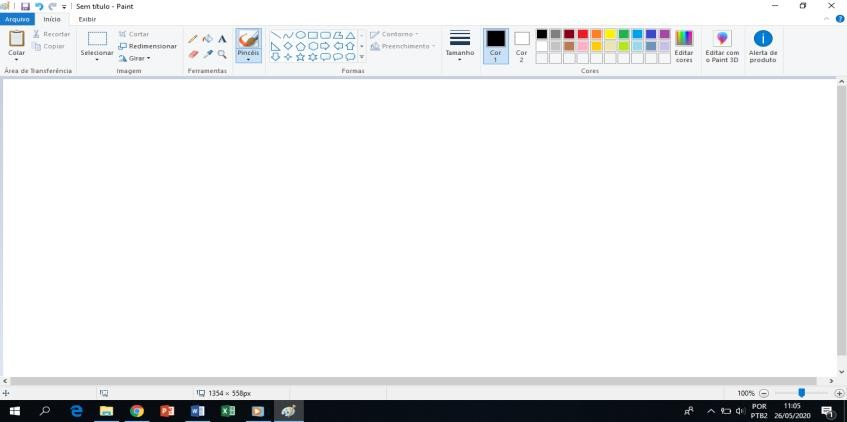847x422 pixels.
Task: Open Paint Help question mark icon
Action: pos(840,18)
